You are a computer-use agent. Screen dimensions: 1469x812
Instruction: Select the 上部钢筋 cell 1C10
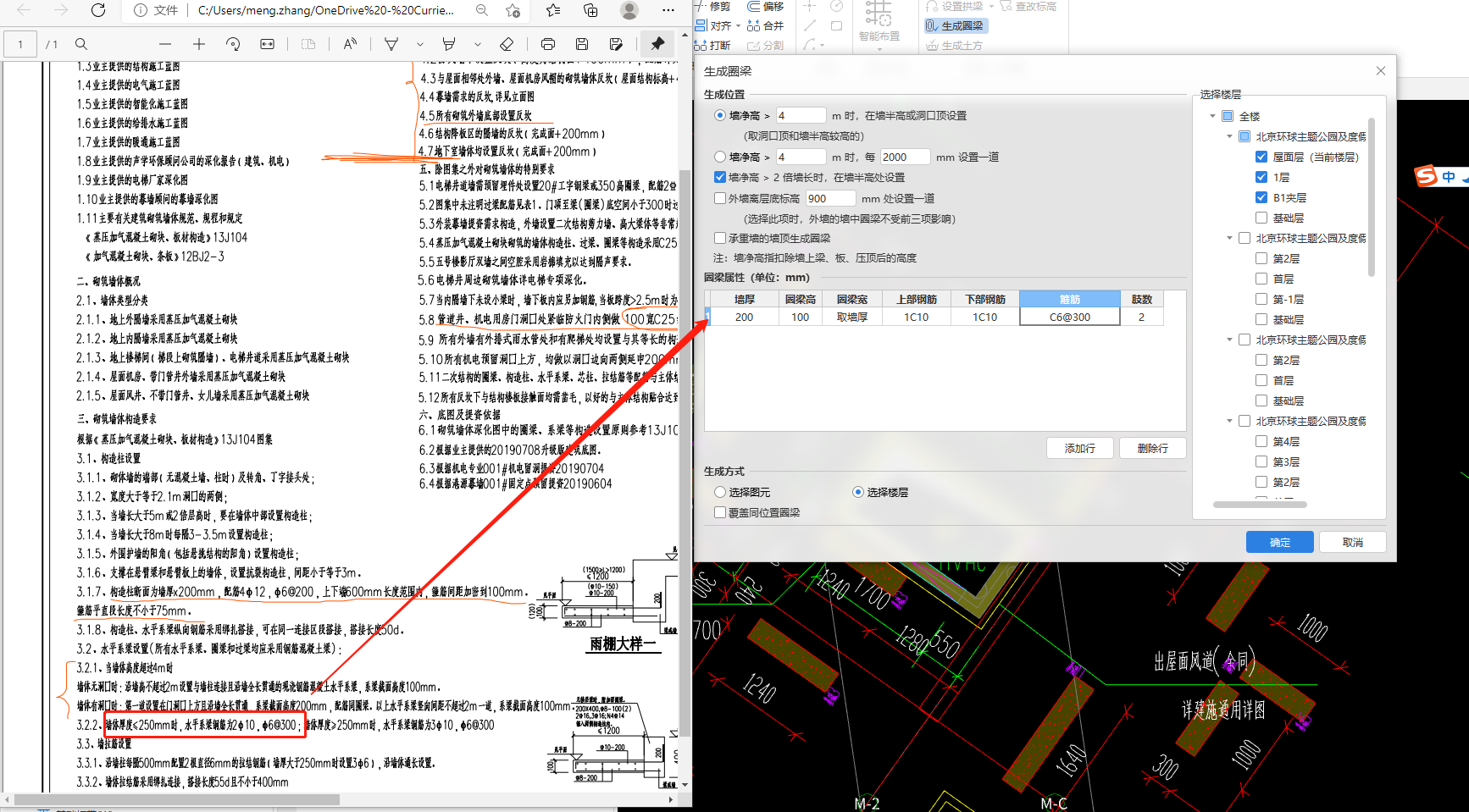tap(916, 317)
